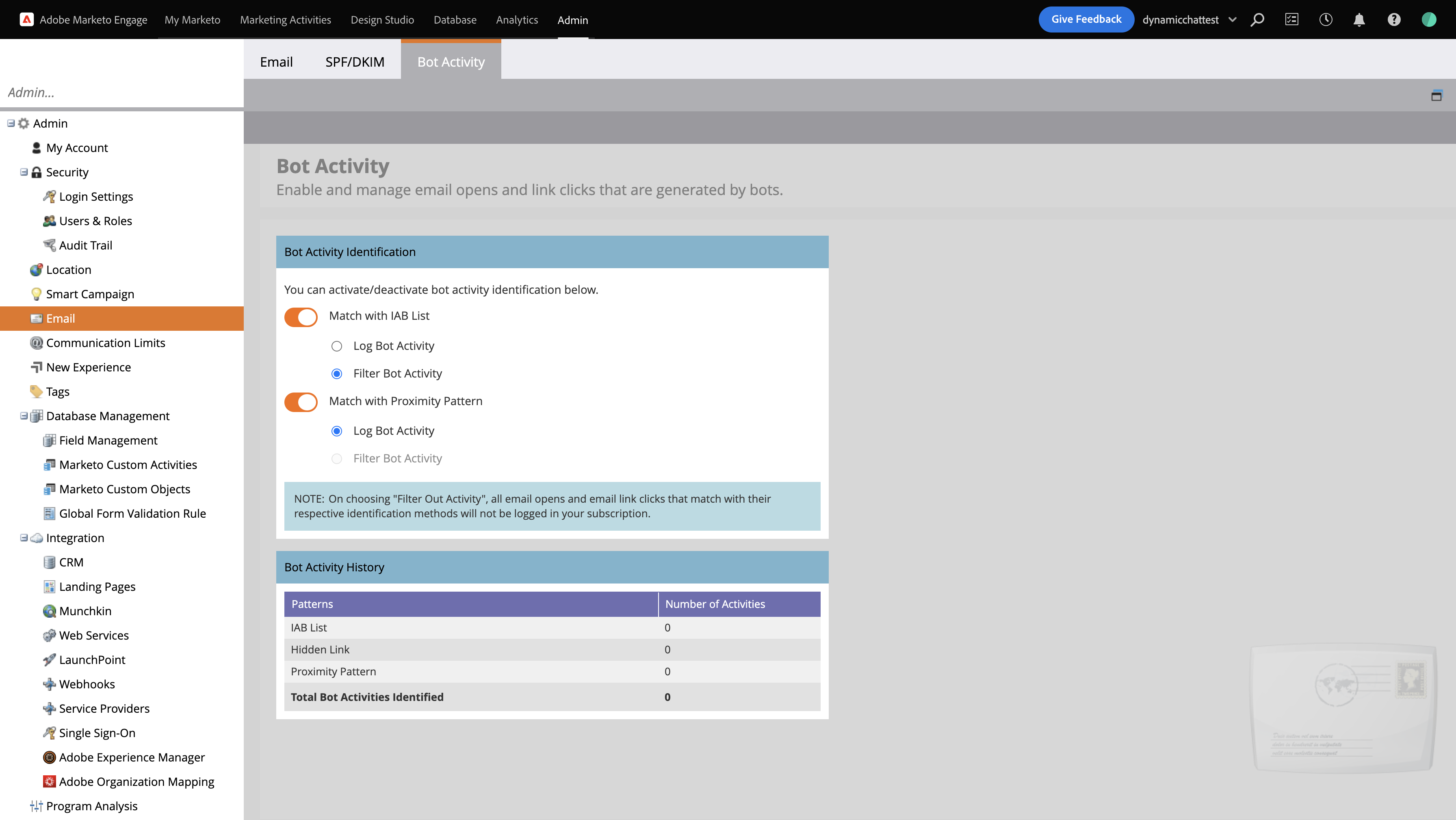Open Users & Roles from the tree
This screenshot has width=1456, height=820.
[x=95, y=221]
